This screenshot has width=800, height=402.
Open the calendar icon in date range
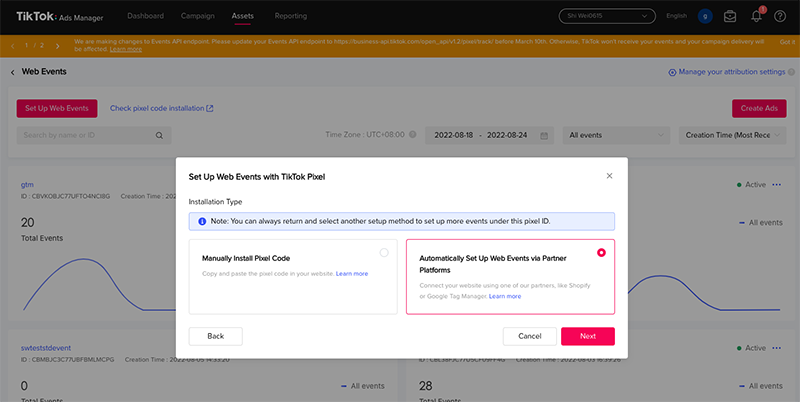coord(544,136)
